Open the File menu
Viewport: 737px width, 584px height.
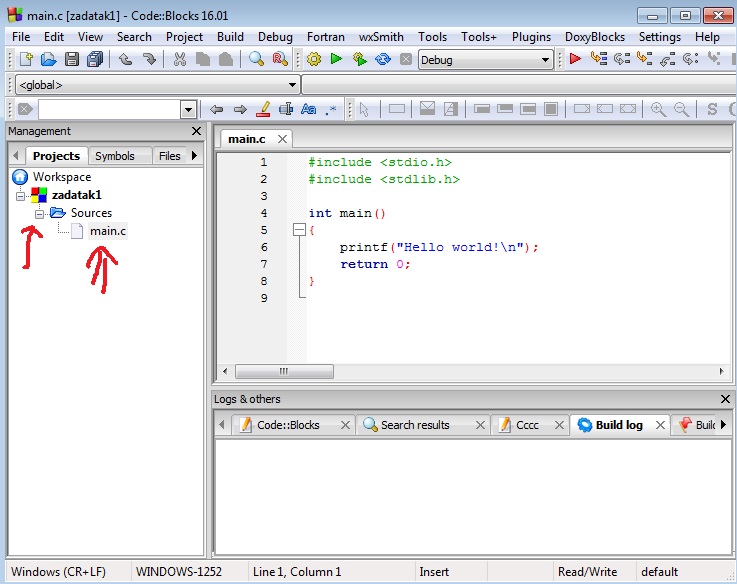pyautogui.click(x=21, y=37)
